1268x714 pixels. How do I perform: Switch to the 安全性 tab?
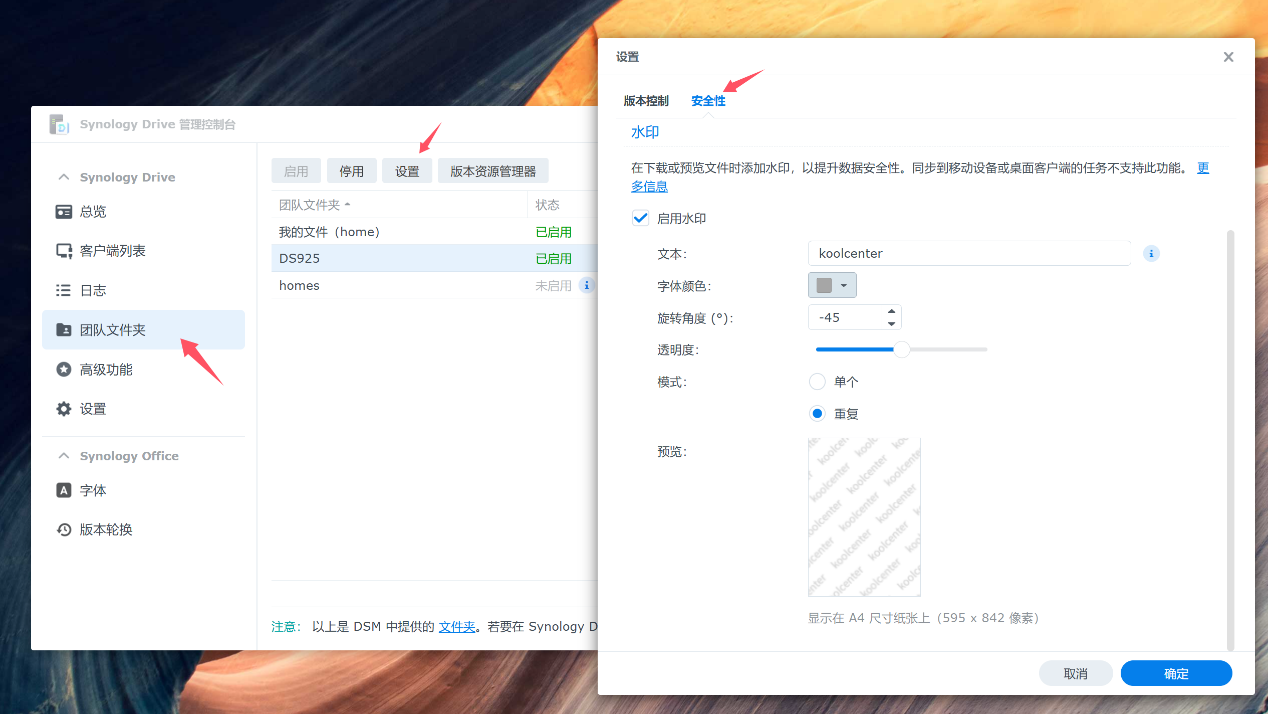[x=708, y=101]
